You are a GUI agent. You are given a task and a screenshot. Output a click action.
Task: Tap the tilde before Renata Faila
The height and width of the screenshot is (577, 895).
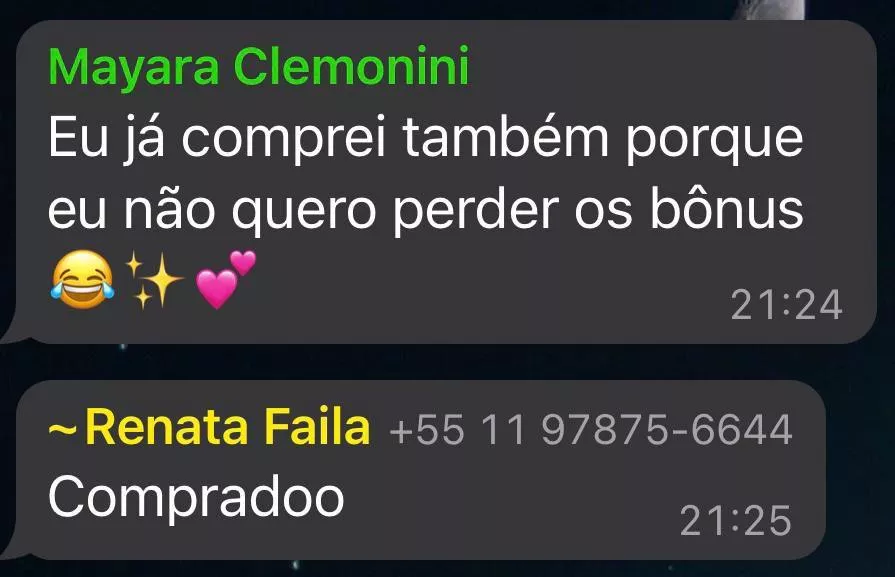tap(62, 428)
